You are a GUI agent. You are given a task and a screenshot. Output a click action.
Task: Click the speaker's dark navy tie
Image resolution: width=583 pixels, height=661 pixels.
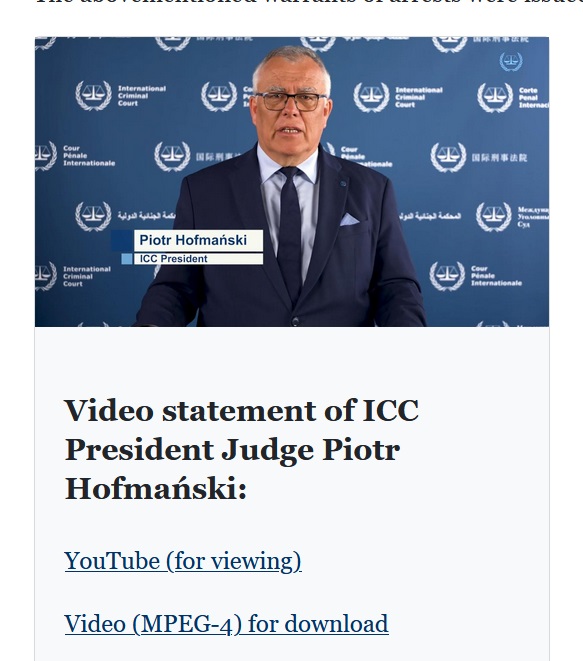[290, 230]
